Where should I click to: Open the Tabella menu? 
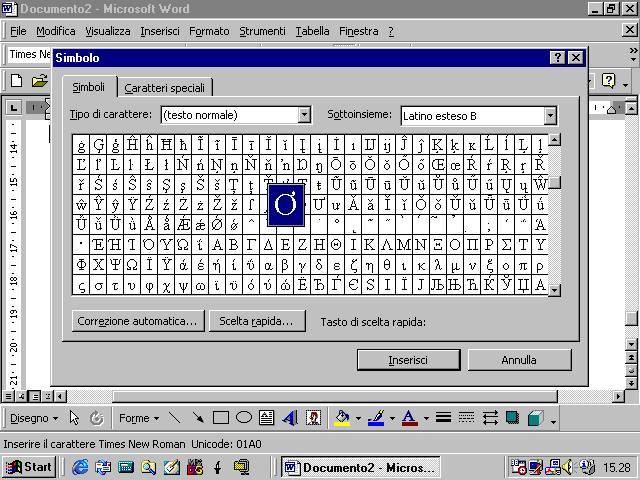313,31
